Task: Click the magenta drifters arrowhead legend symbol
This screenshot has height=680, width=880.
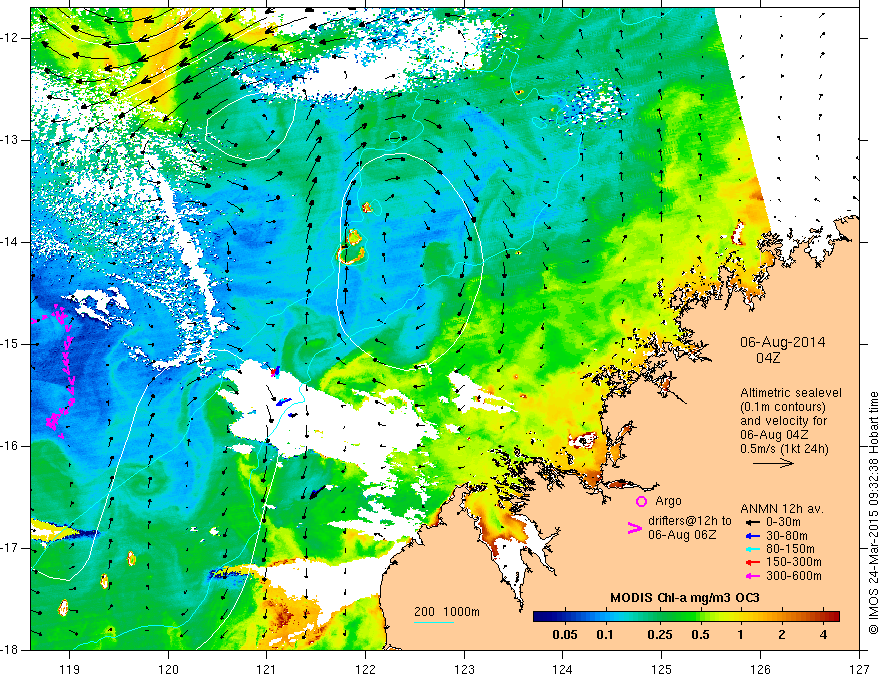Action: 634,528
